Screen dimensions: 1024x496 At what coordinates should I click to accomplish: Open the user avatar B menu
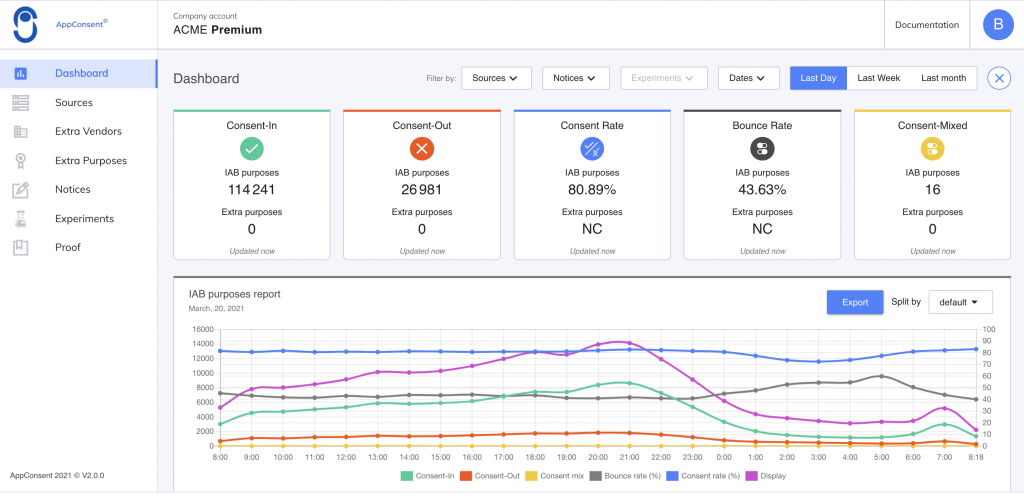point(997,25)
